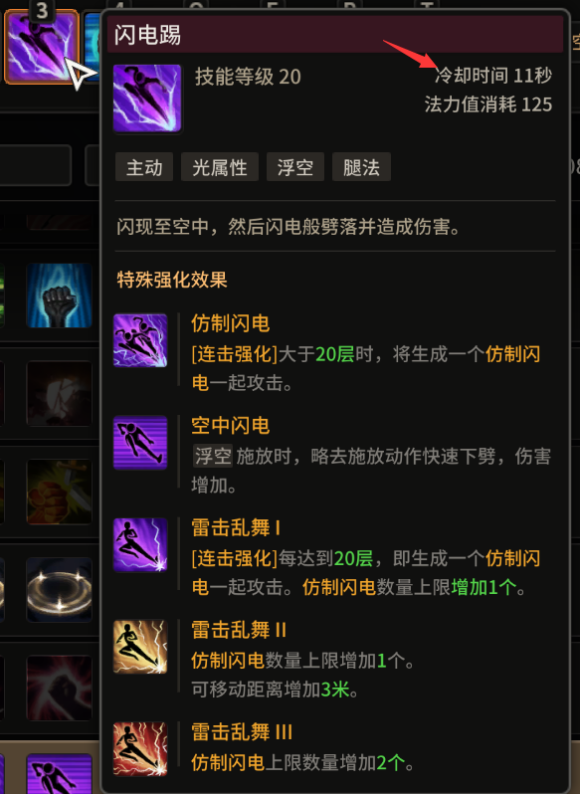
Task: Click the 光属性 tag
Action: point(220,167)
